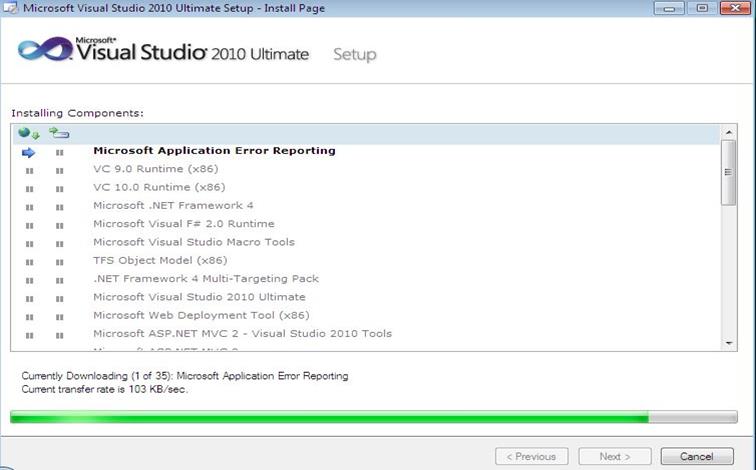Click download pause icon for VC 9.0 Runtime (x86)
Viewport: 756px width, 470px height.
coord(29,171)
